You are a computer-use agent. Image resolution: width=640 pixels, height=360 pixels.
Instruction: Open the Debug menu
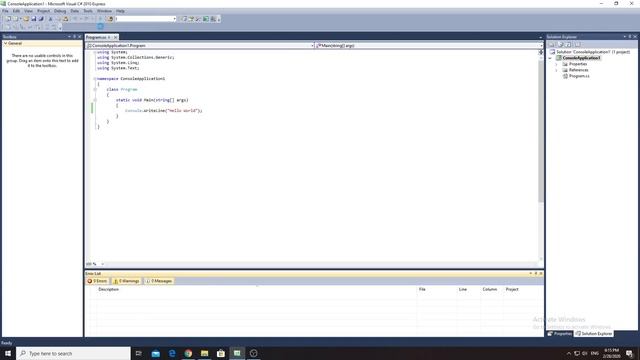pos(60,11)
